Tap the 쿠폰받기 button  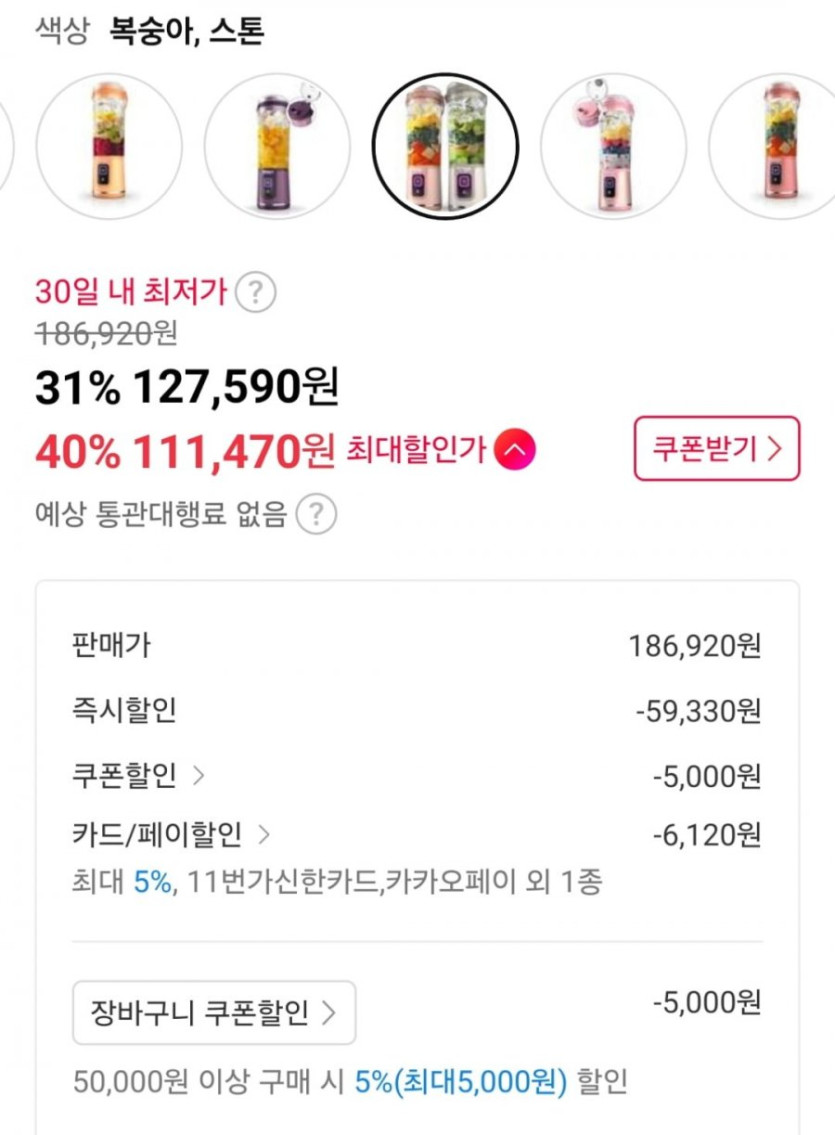pos(716,449)
